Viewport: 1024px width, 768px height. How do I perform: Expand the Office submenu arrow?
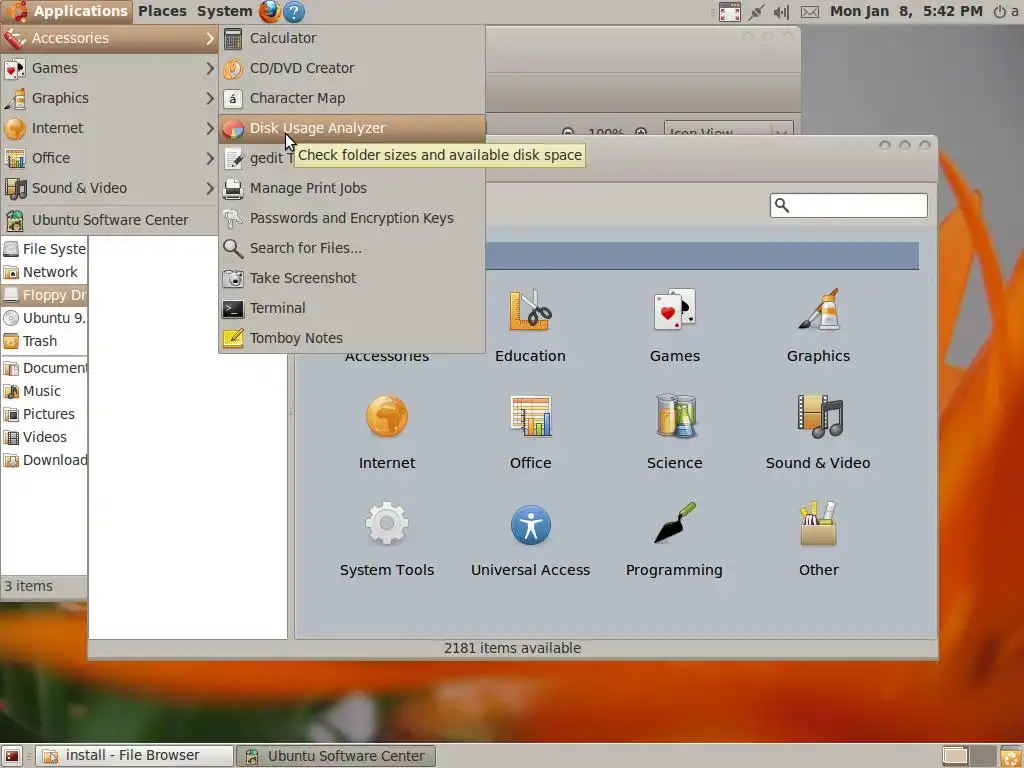[x=210, y=159]
